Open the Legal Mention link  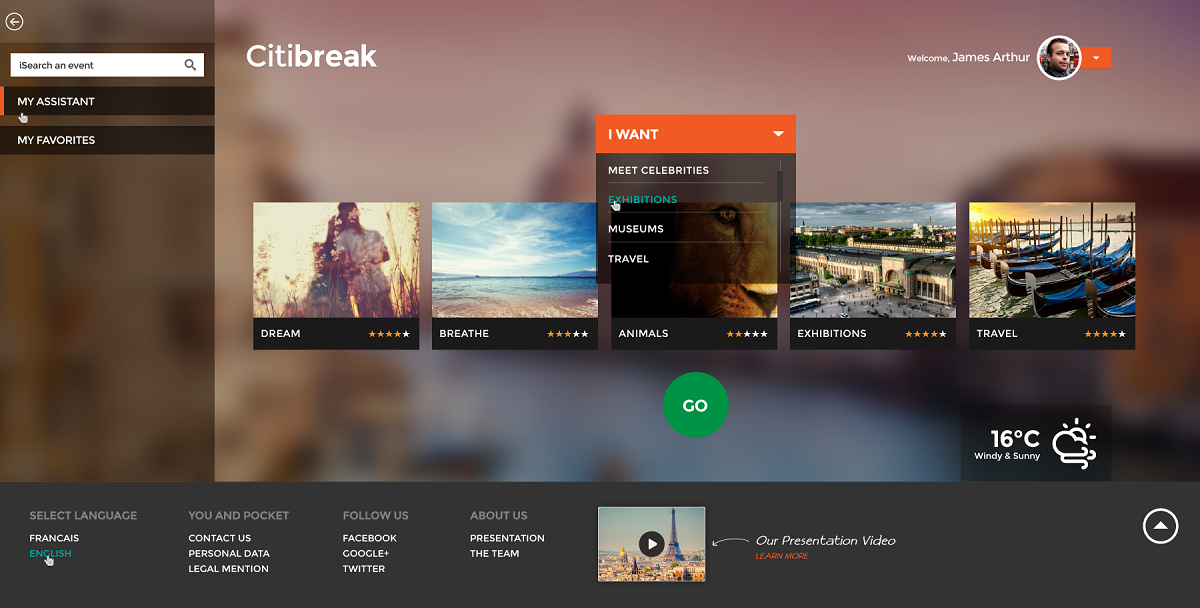[228, 569]
